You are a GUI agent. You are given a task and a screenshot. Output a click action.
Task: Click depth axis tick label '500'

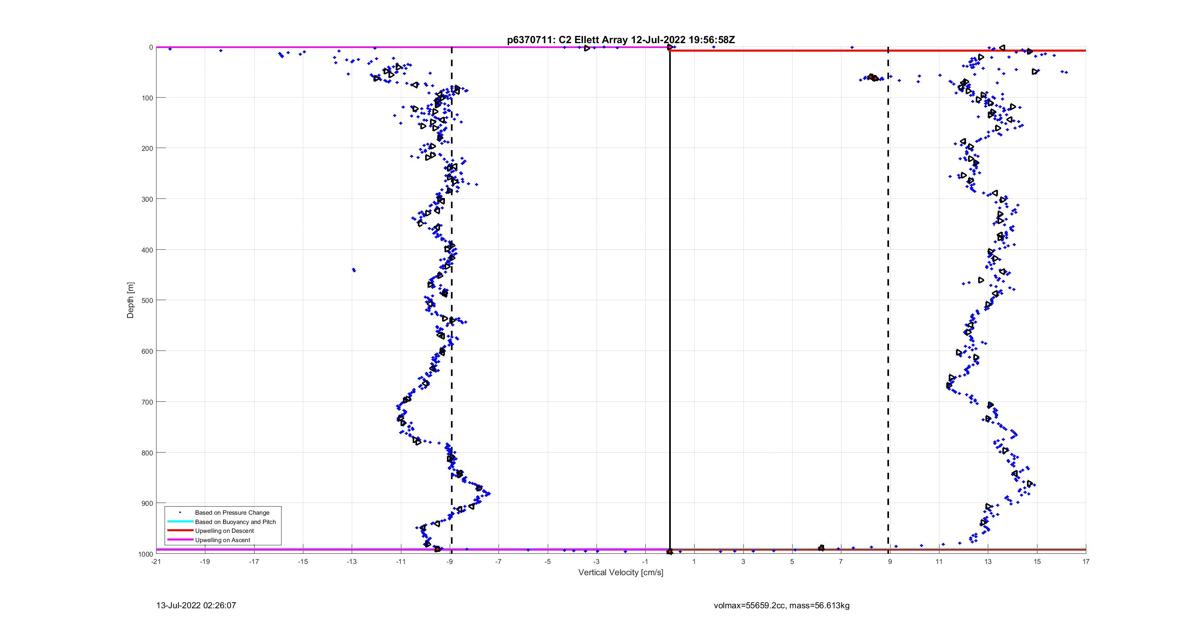pyautogui.click(x=146, y=300)
